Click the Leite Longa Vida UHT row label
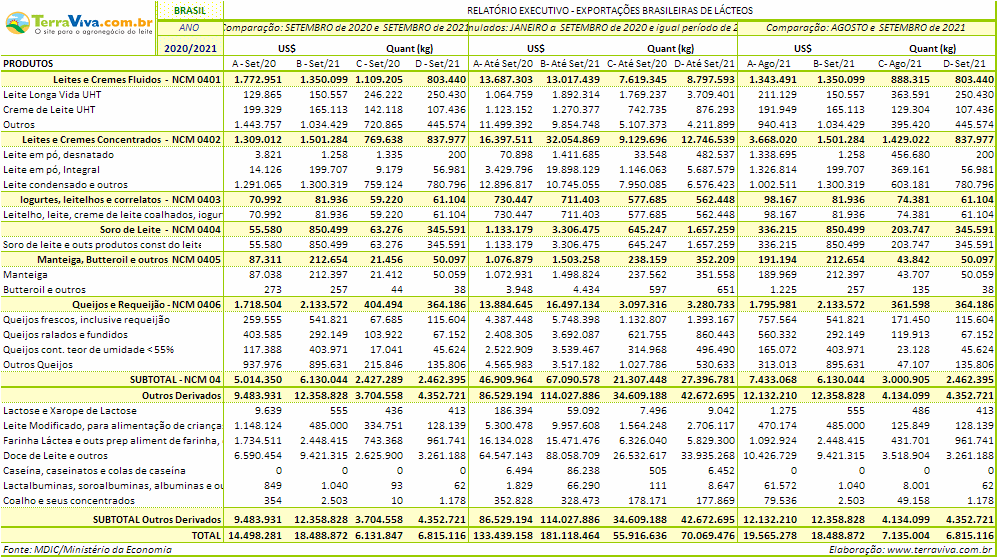This screenshot has height=557, width=997. click(52, 95)
